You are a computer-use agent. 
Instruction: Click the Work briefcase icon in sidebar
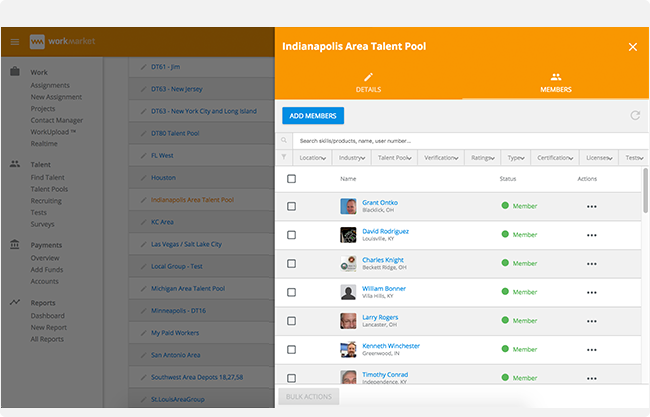tap(15, 71)
